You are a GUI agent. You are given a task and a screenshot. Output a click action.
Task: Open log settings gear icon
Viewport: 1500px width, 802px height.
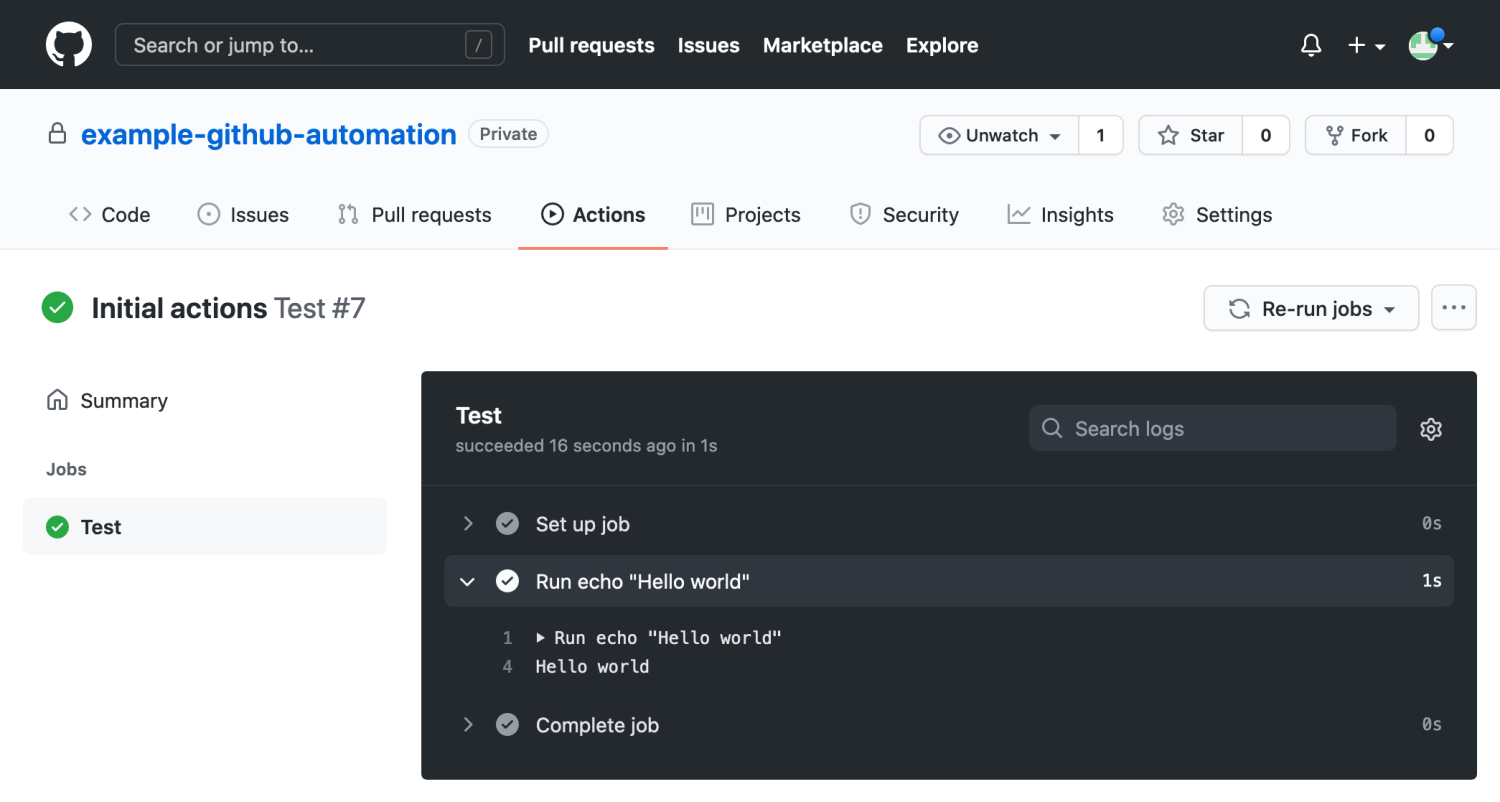point(1431,429)
